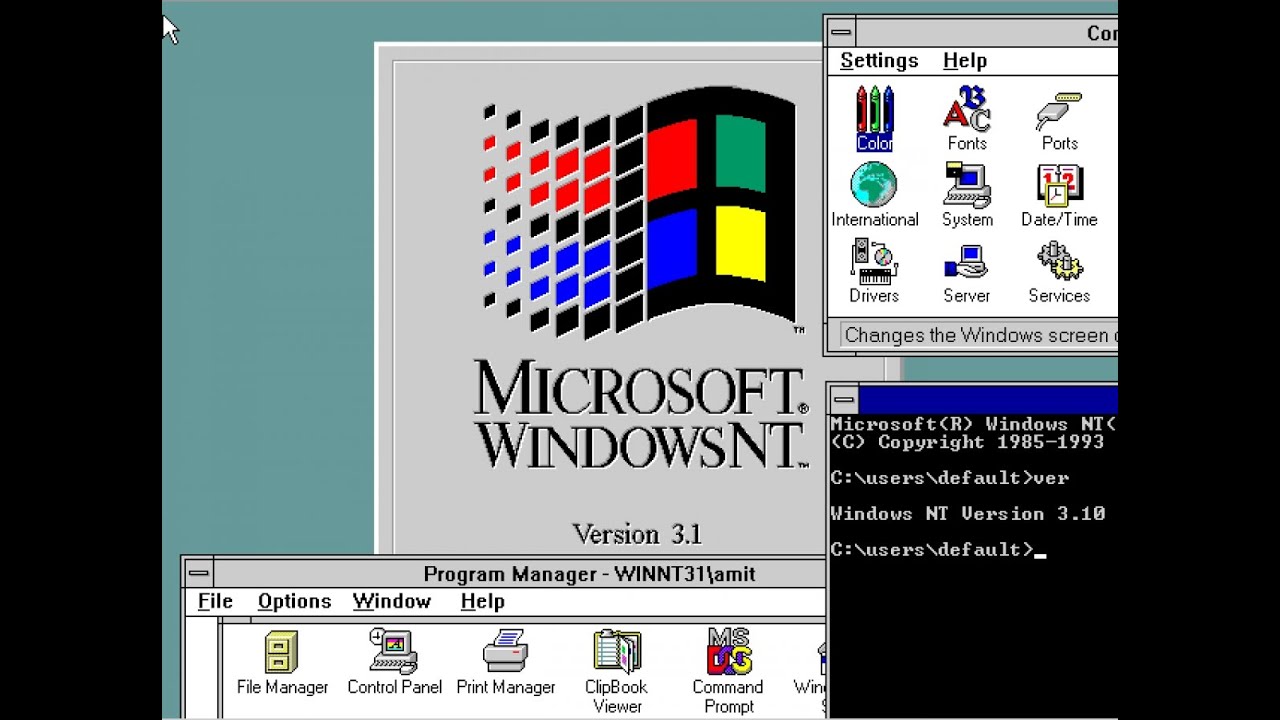Open Program Manager's Window menu
Viewport: 1280px width, 720px height.
[x=392, y=601]
